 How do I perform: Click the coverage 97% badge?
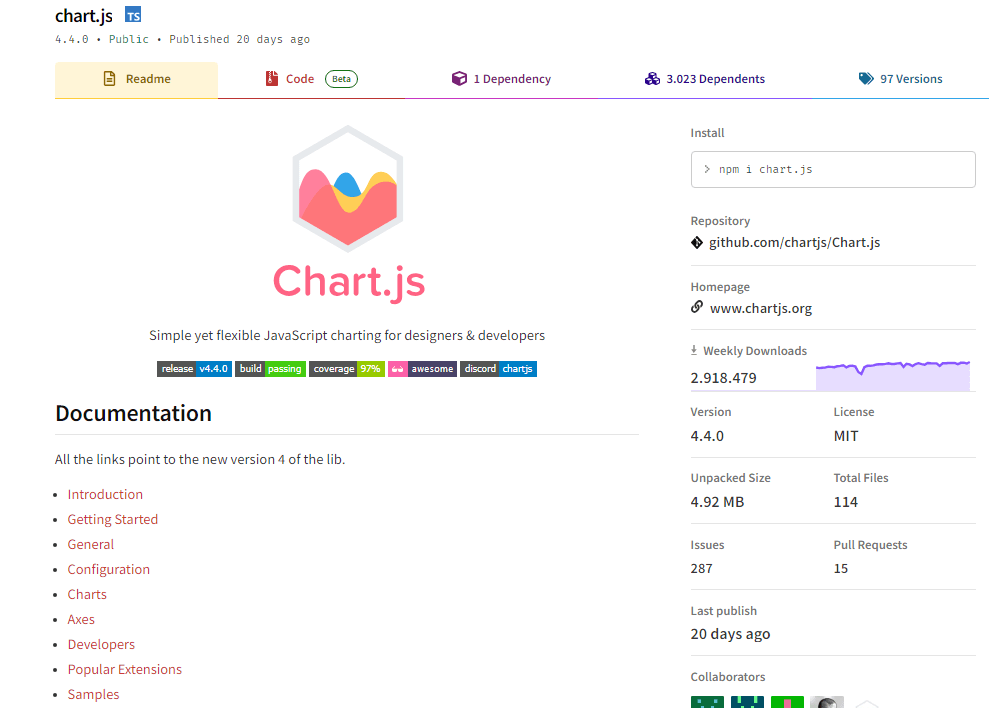click(x=347, y=369)
